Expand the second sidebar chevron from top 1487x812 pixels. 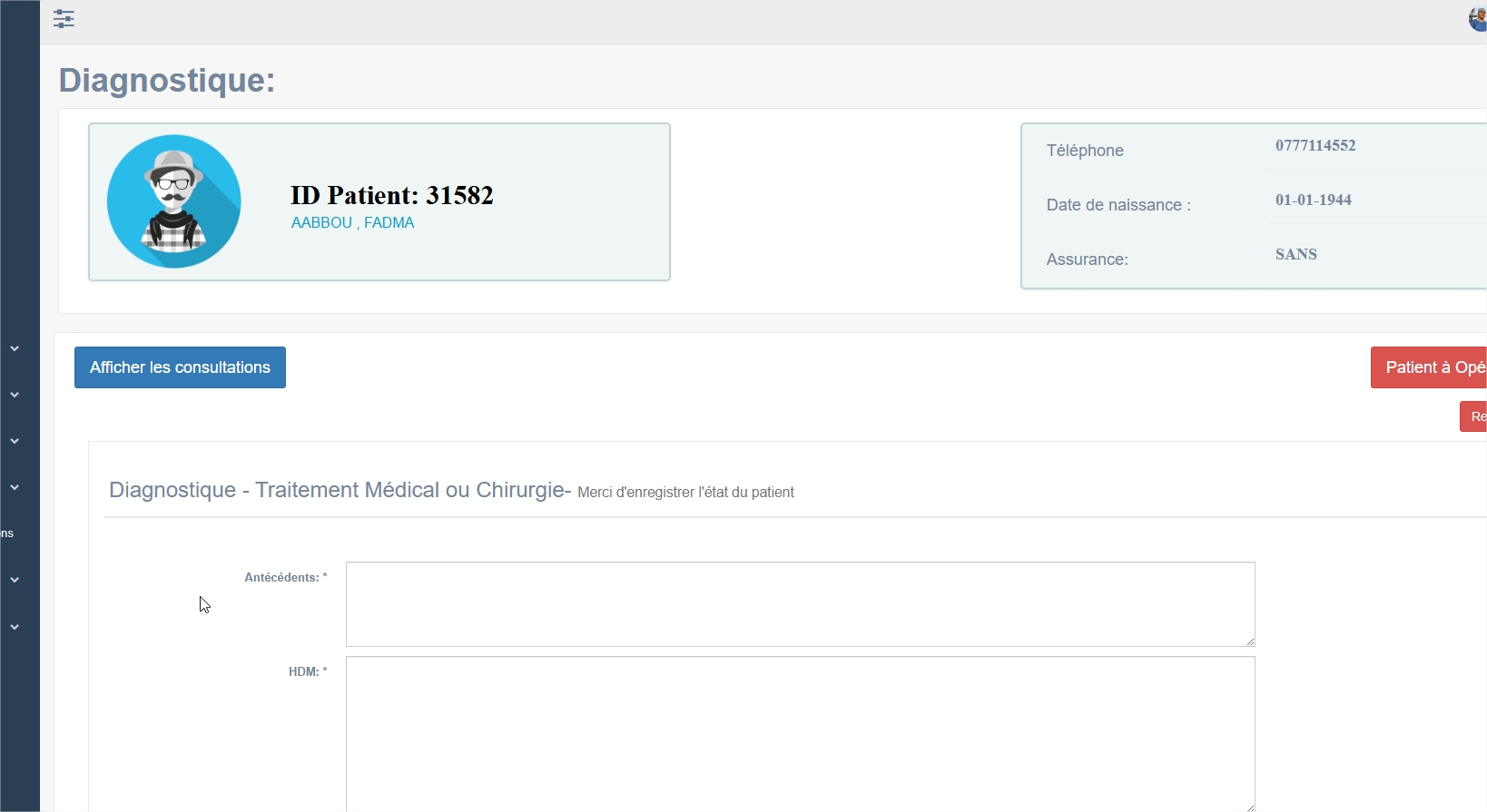tap(15, 395)
